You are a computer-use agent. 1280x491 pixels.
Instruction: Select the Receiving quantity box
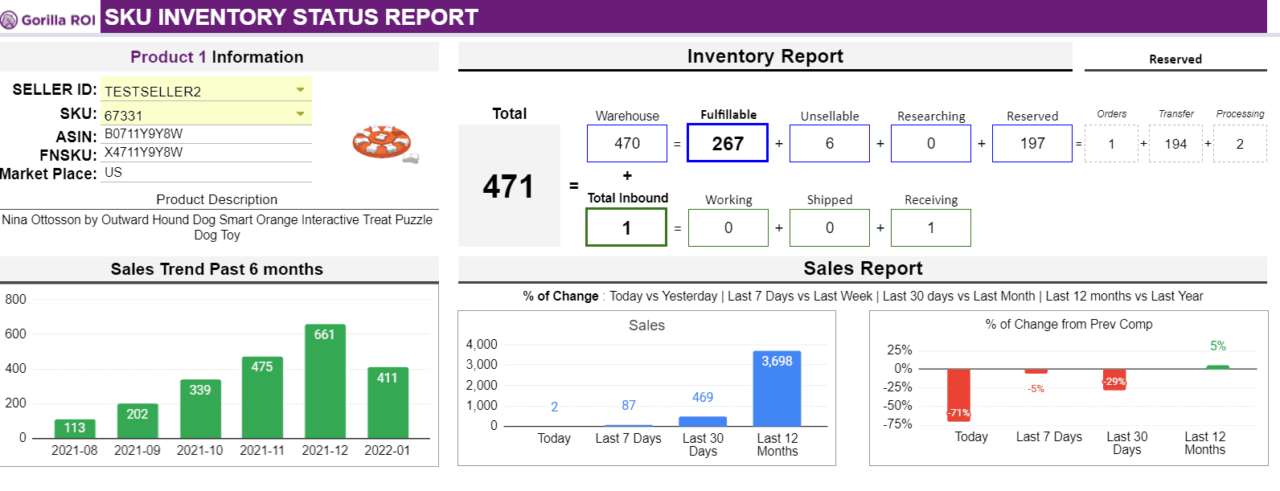click(930, 227)
